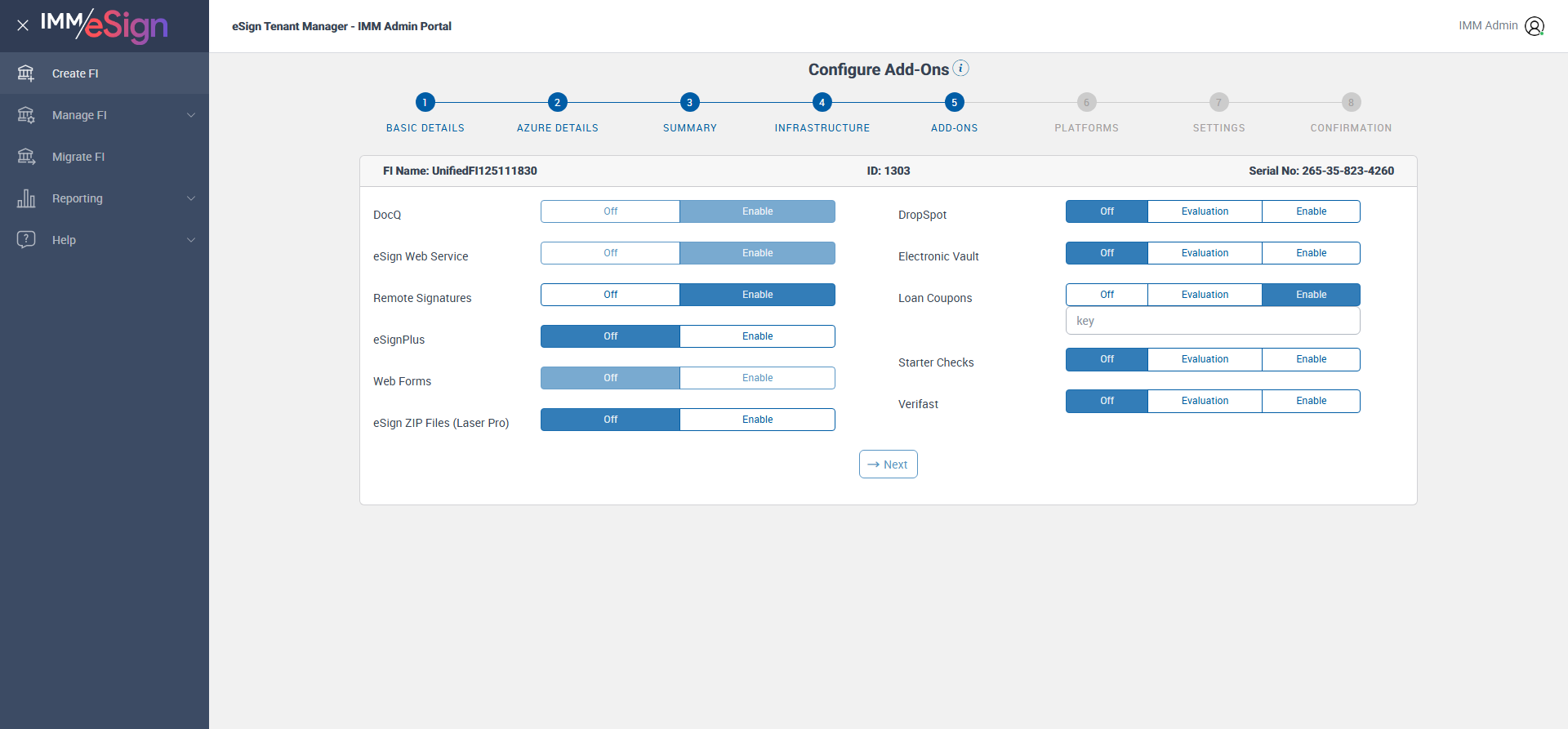Open the IMM Admin user profile icon
This screenshot has height=729, width=1568.
(x=1535, y=26)
